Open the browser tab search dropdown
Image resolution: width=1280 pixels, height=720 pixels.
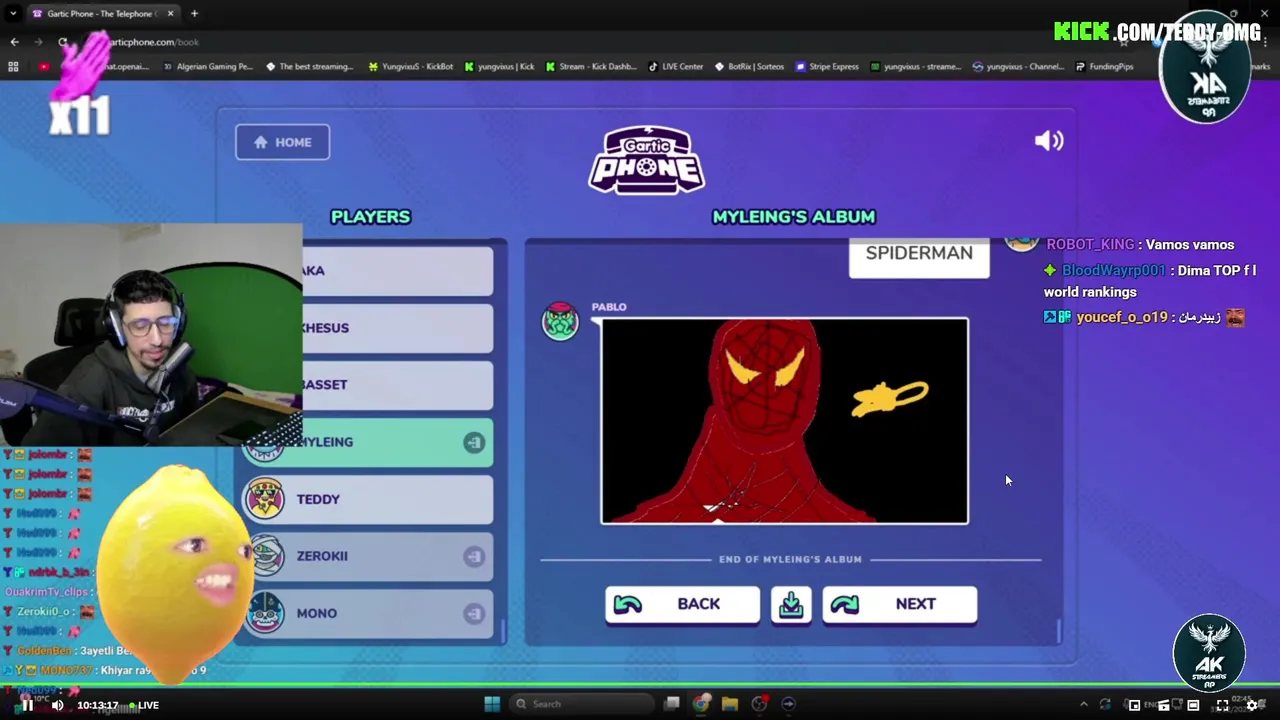click(x=13, y=14)
